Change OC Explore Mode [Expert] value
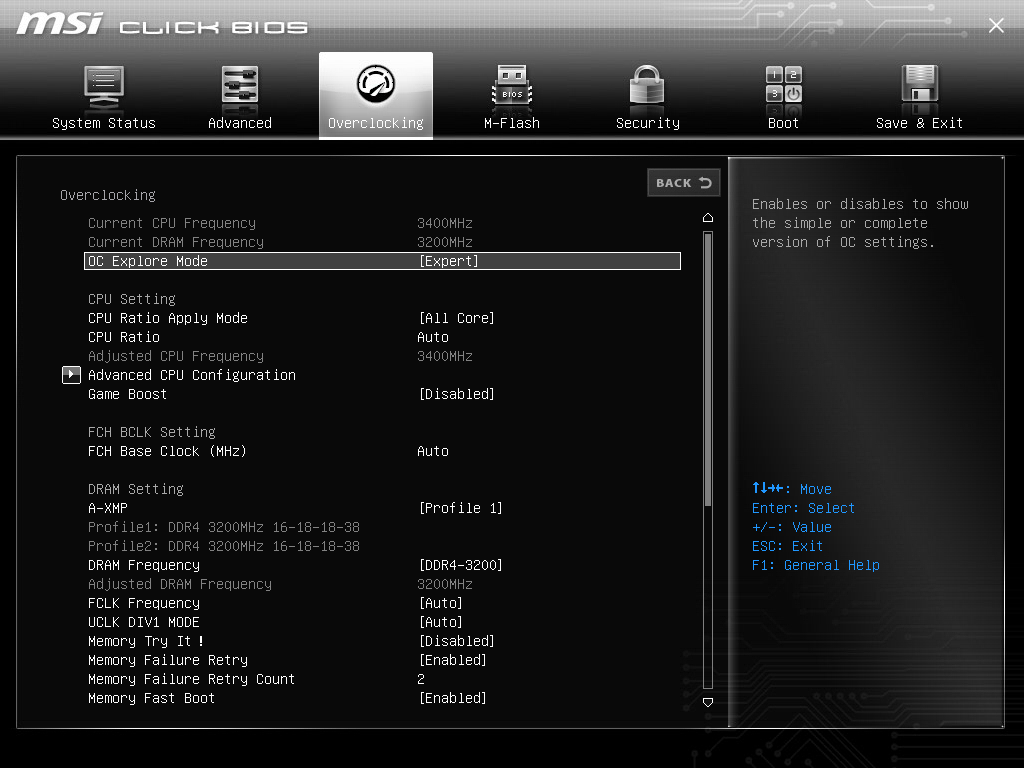Viewport: 1024px width, 768px height. [x=449, y=261]
